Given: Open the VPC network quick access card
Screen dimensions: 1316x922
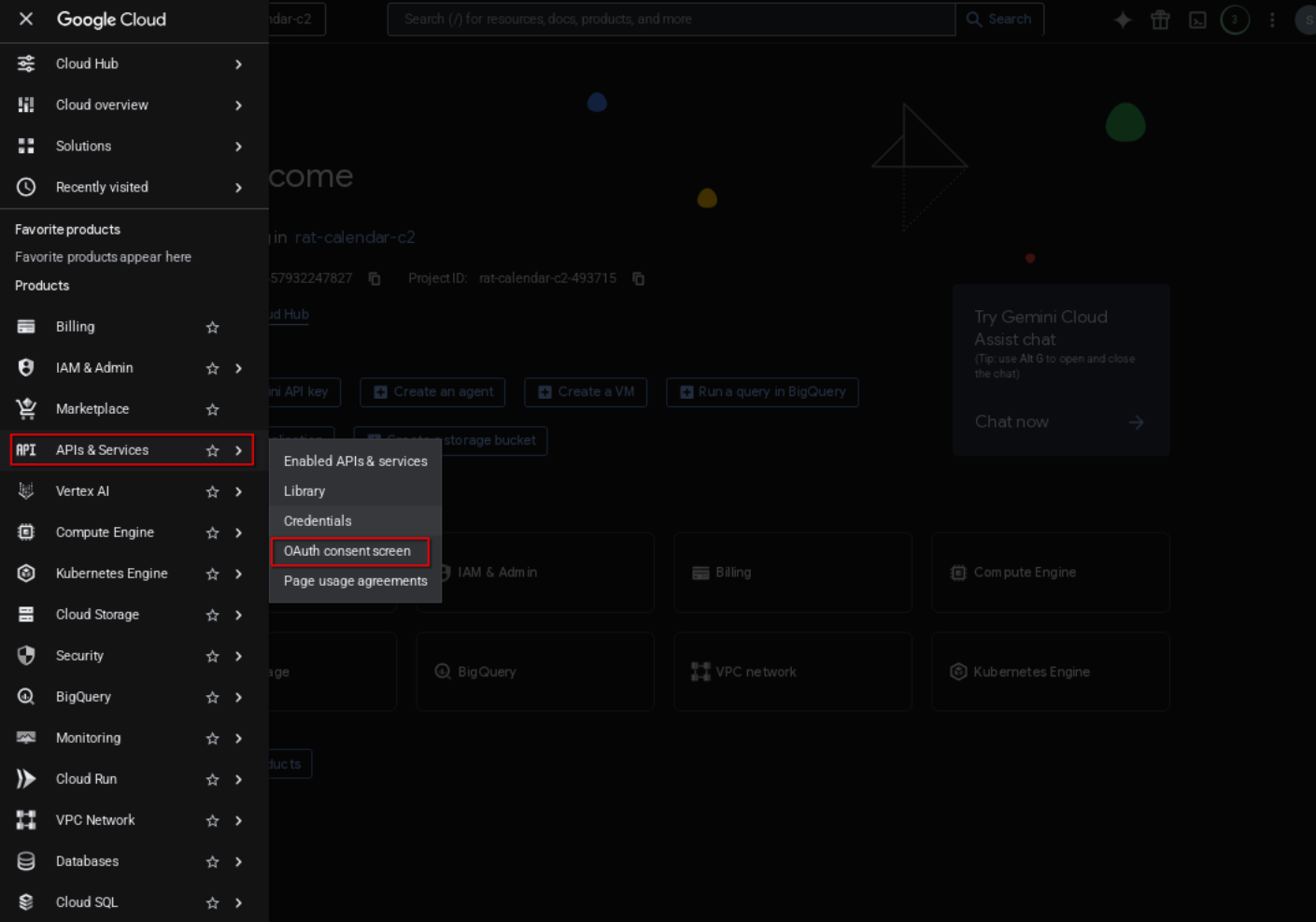Looking at the screenshot, I should tap(792, 672).
